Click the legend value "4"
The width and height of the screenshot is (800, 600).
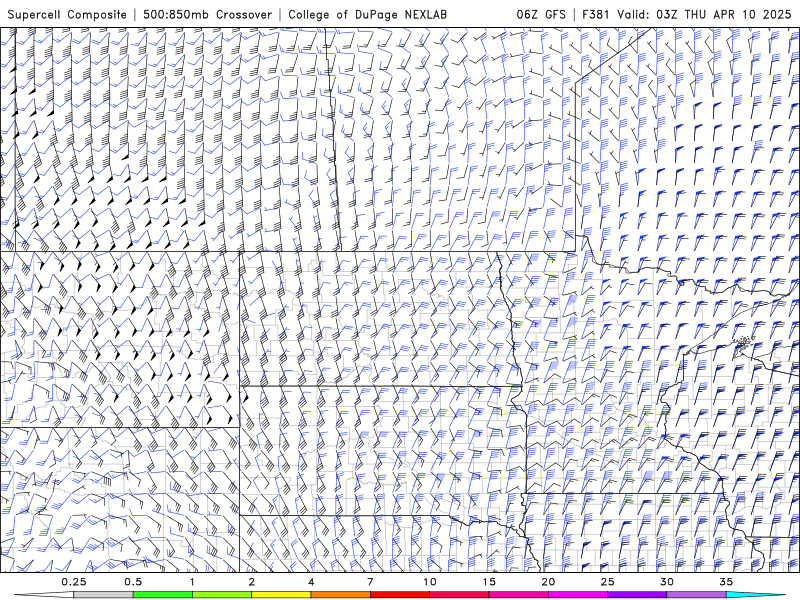click(x=311, y=582)
